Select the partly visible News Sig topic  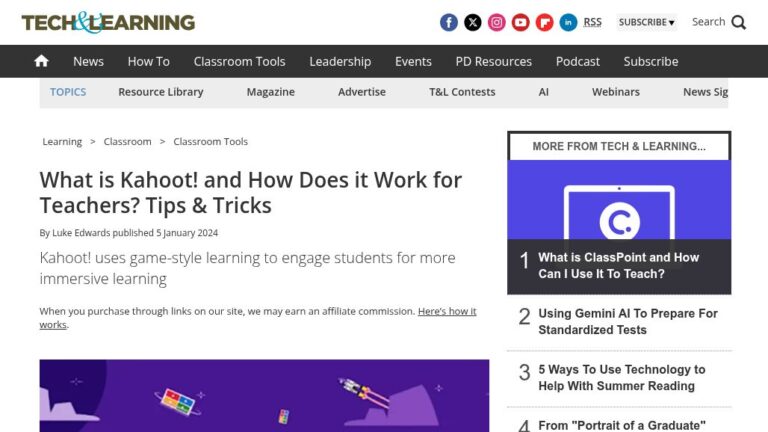tap(705, 92)
